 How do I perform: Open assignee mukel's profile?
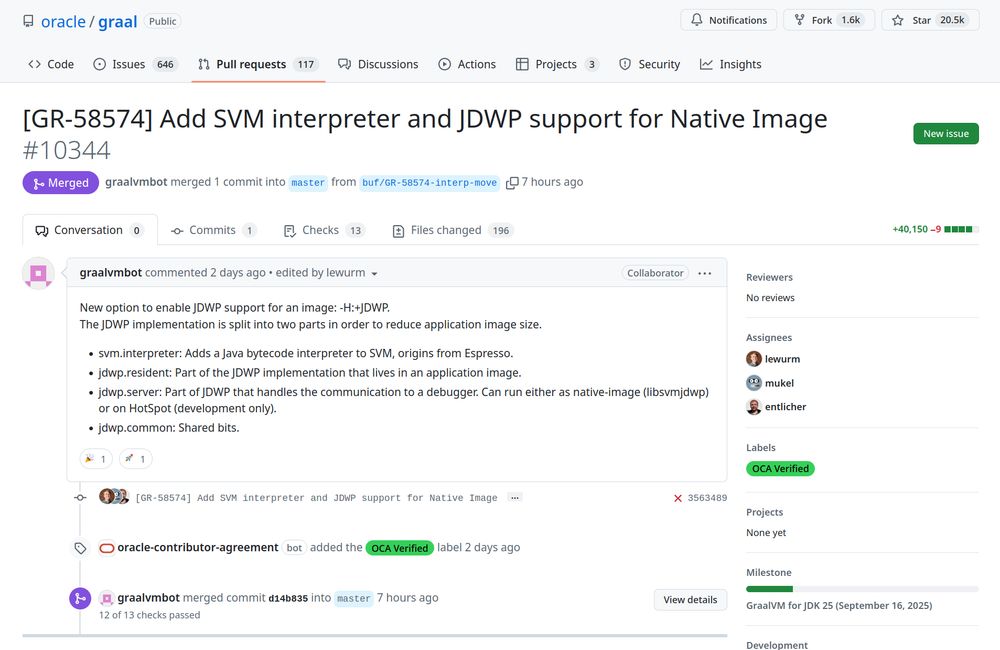(x=779, y=383)
